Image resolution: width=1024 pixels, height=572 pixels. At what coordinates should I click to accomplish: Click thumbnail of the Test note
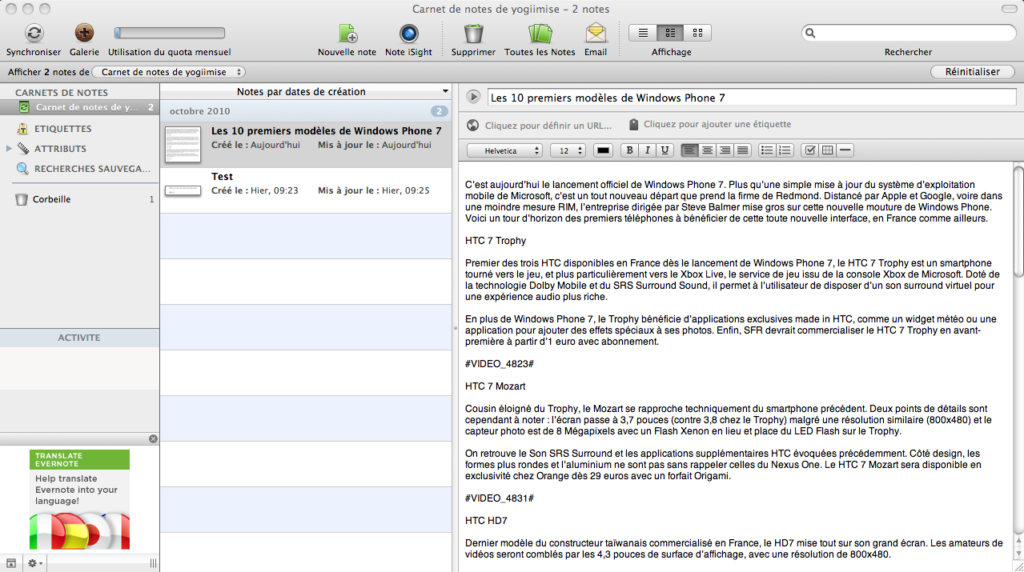pyautogui.click(x=183, y=191)
